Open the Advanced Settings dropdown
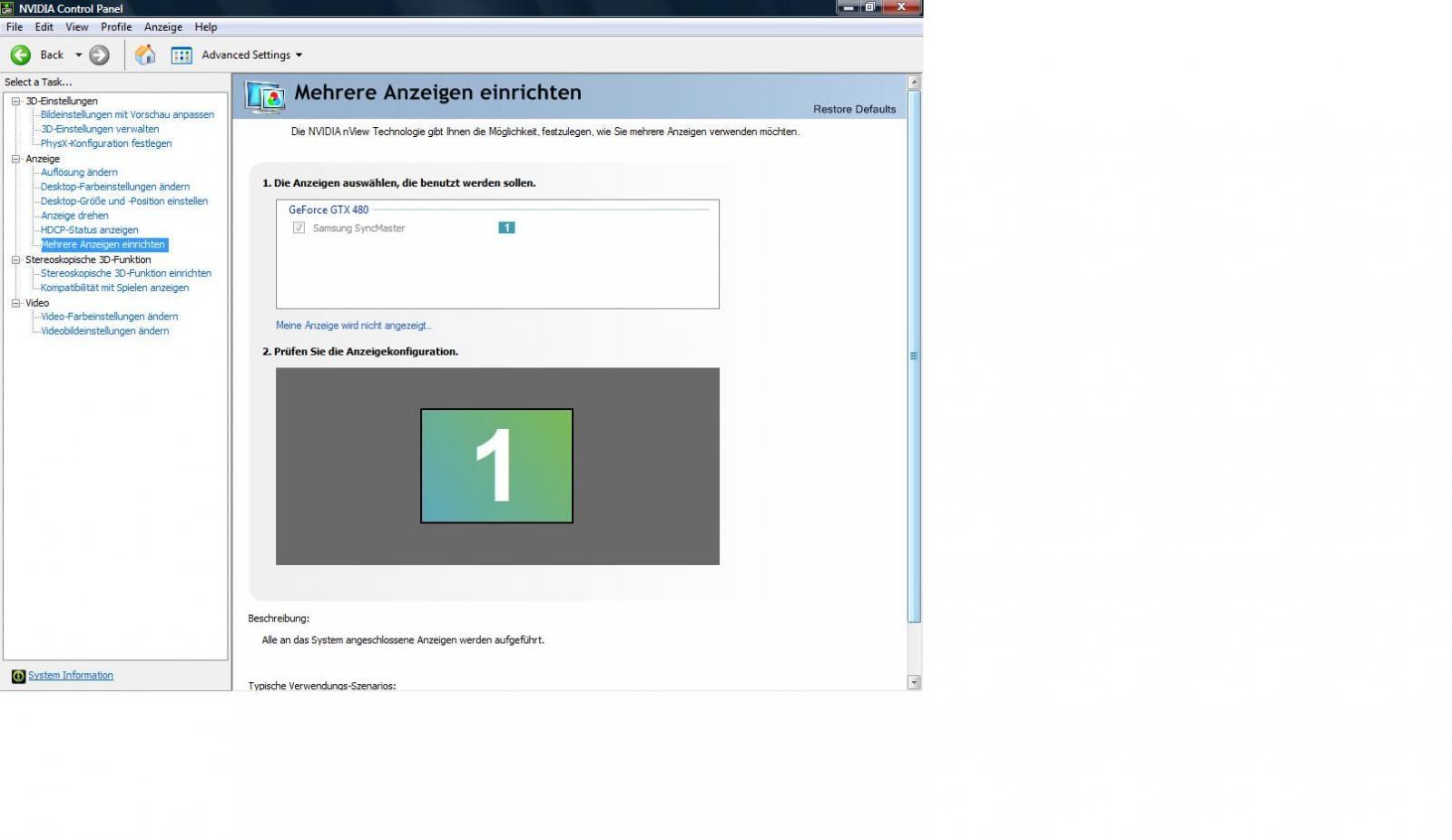Viewport: 1452px width, 840px height. [x=251, y=55]
